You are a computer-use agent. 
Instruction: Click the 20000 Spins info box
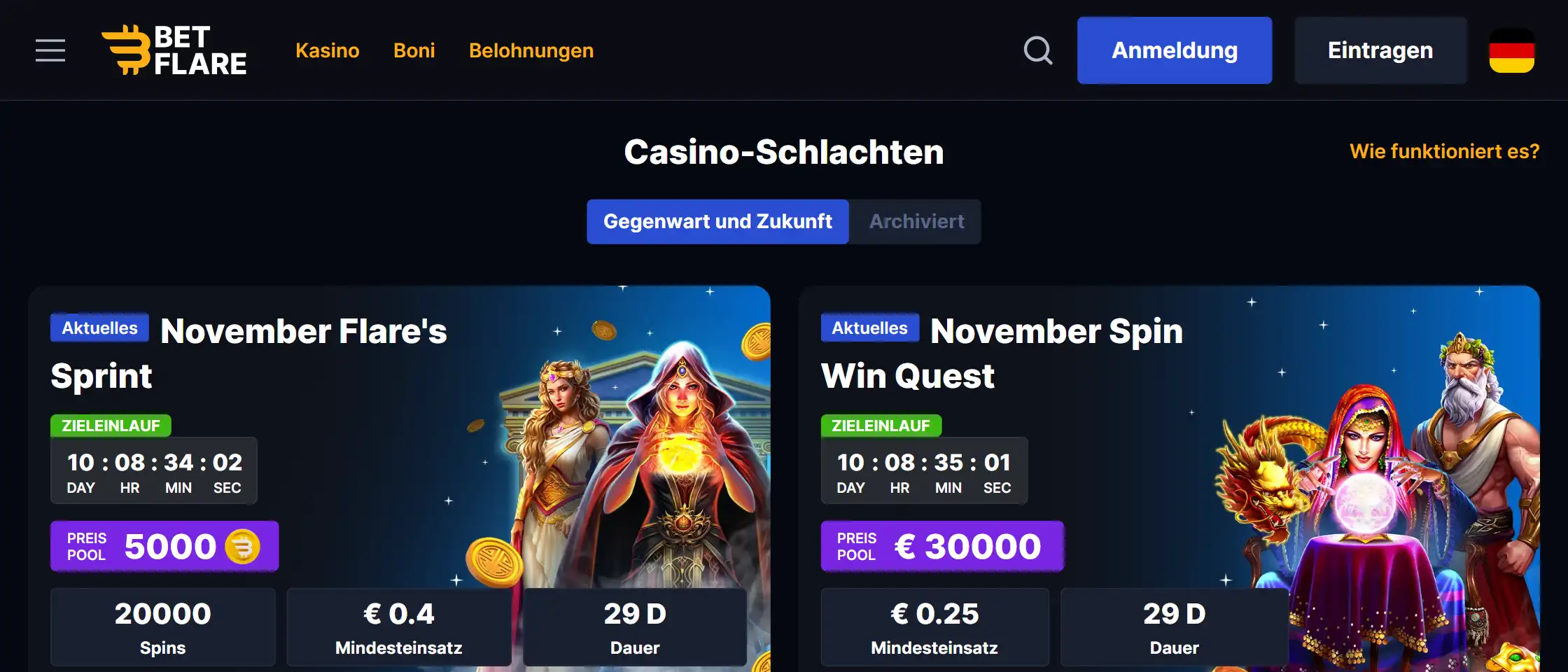click(162, 627)
